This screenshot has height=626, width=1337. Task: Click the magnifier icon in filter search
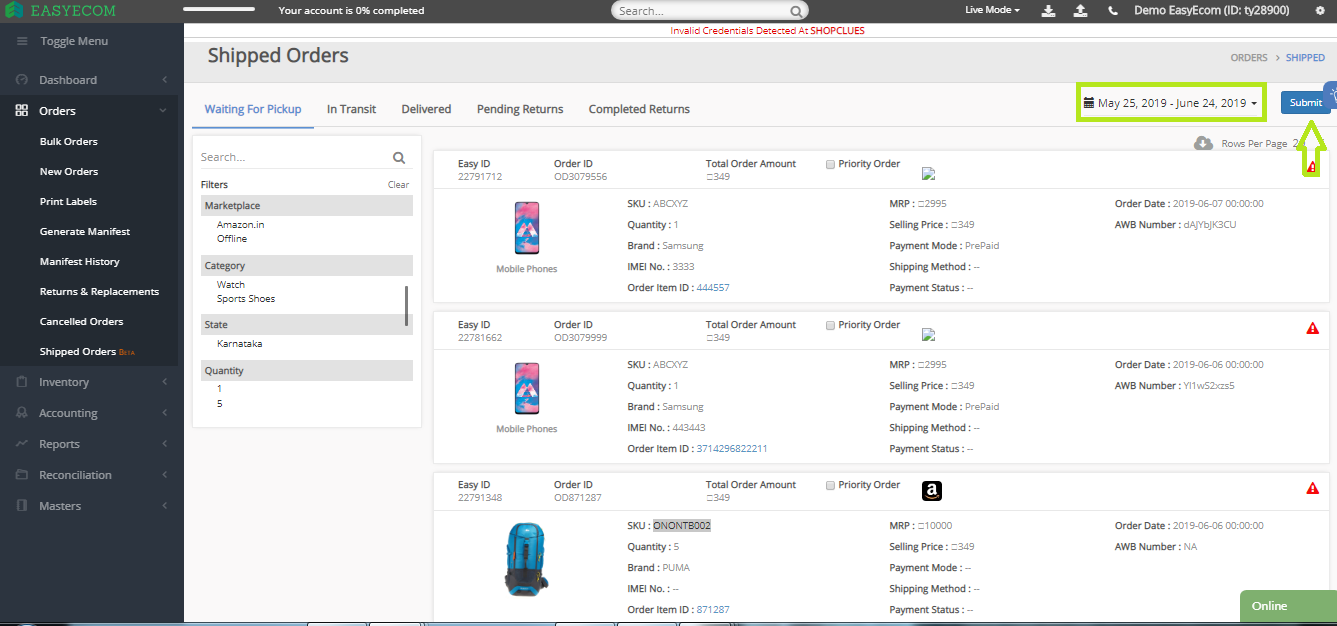pyautogui.click(x=399, y=157)
